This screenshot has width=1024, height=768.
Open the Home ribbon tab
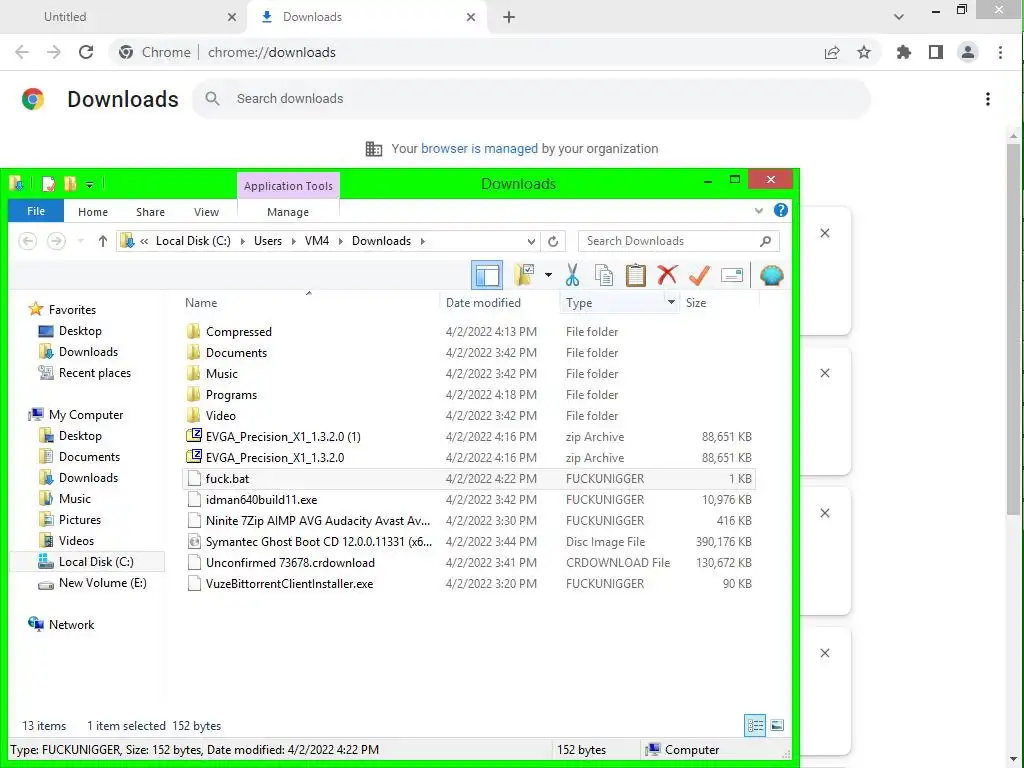pyautogui.click(x=93, y=212)
